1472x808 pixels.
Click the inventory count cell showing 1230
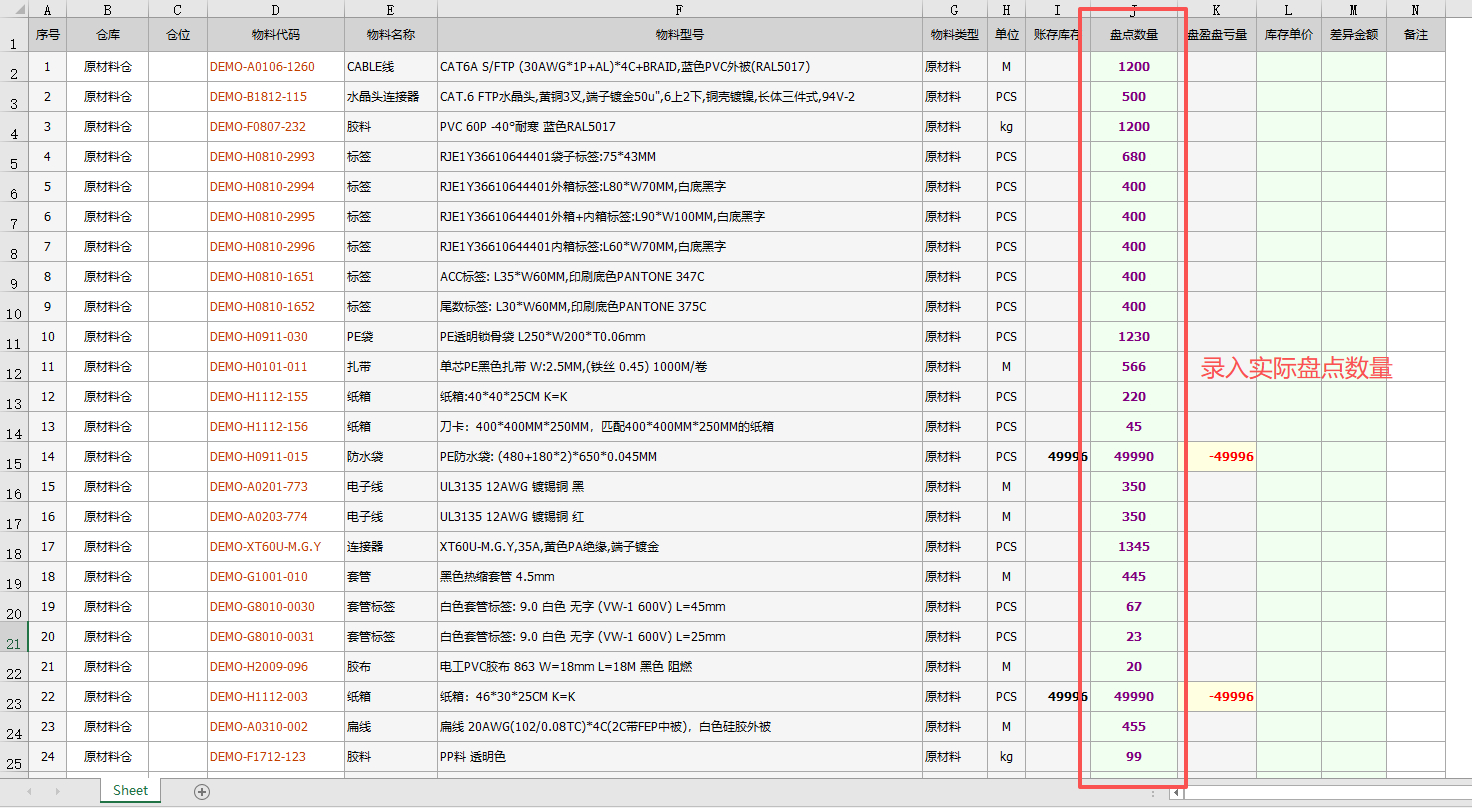pos(1134,337)
